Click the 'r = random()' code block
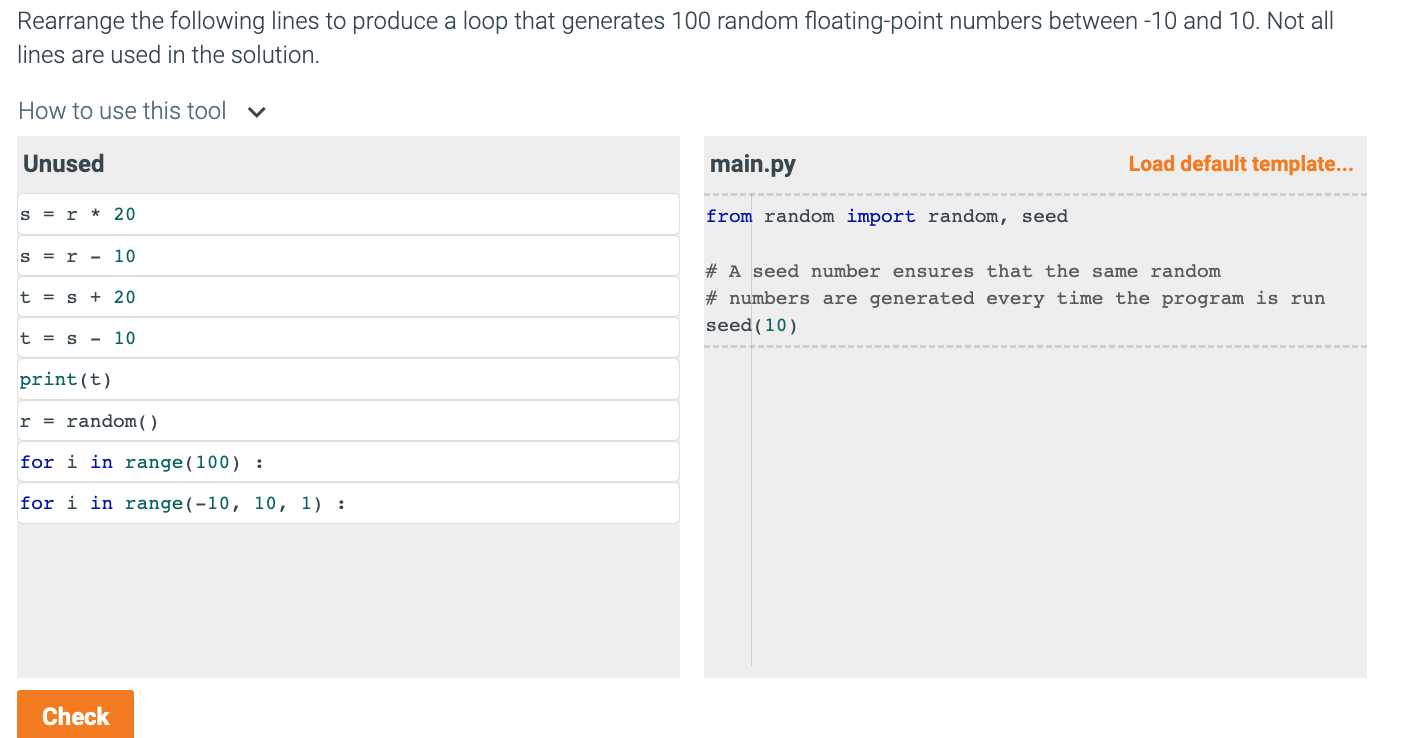This screenshot has width=1410, height=738. click(x=347, y=420)
